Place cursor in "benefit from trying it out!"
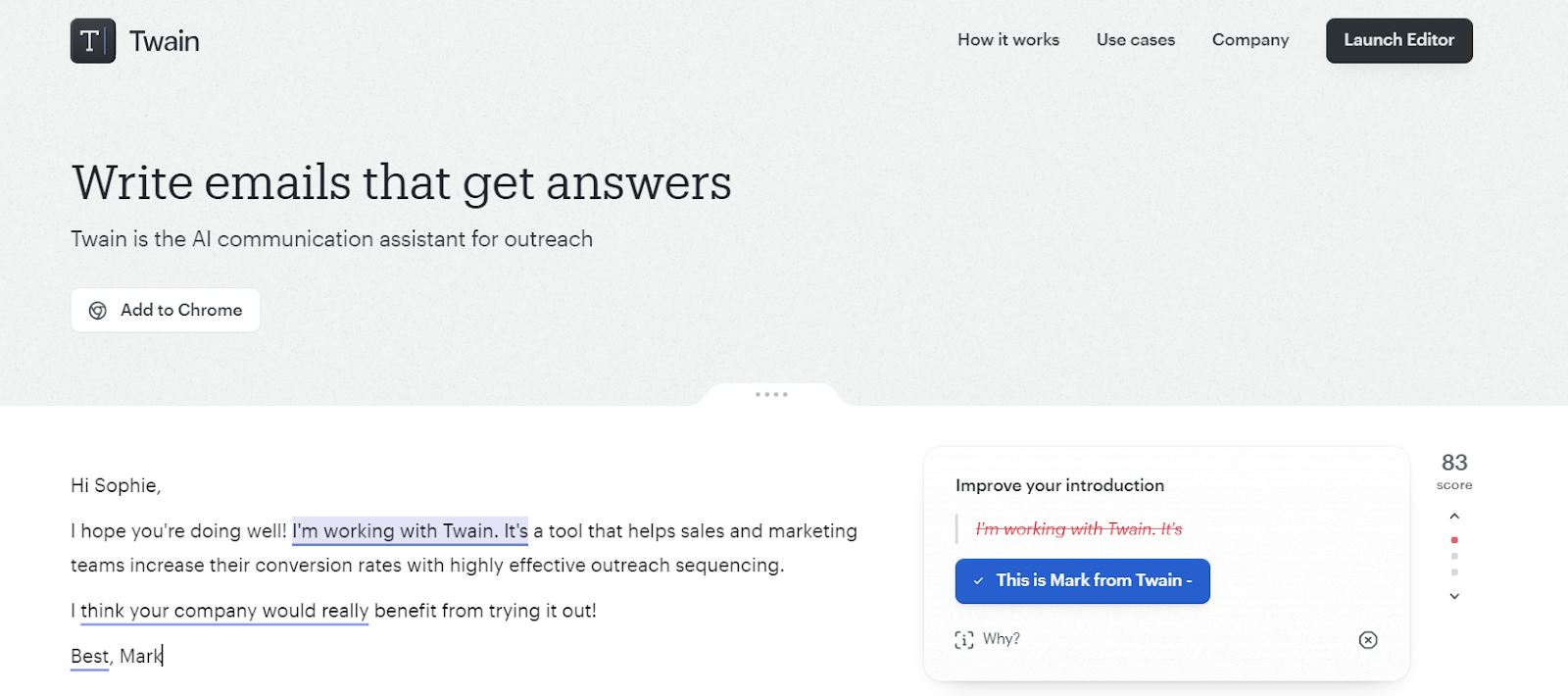This screenshot has width=1568, height=696. pos(485,611)
